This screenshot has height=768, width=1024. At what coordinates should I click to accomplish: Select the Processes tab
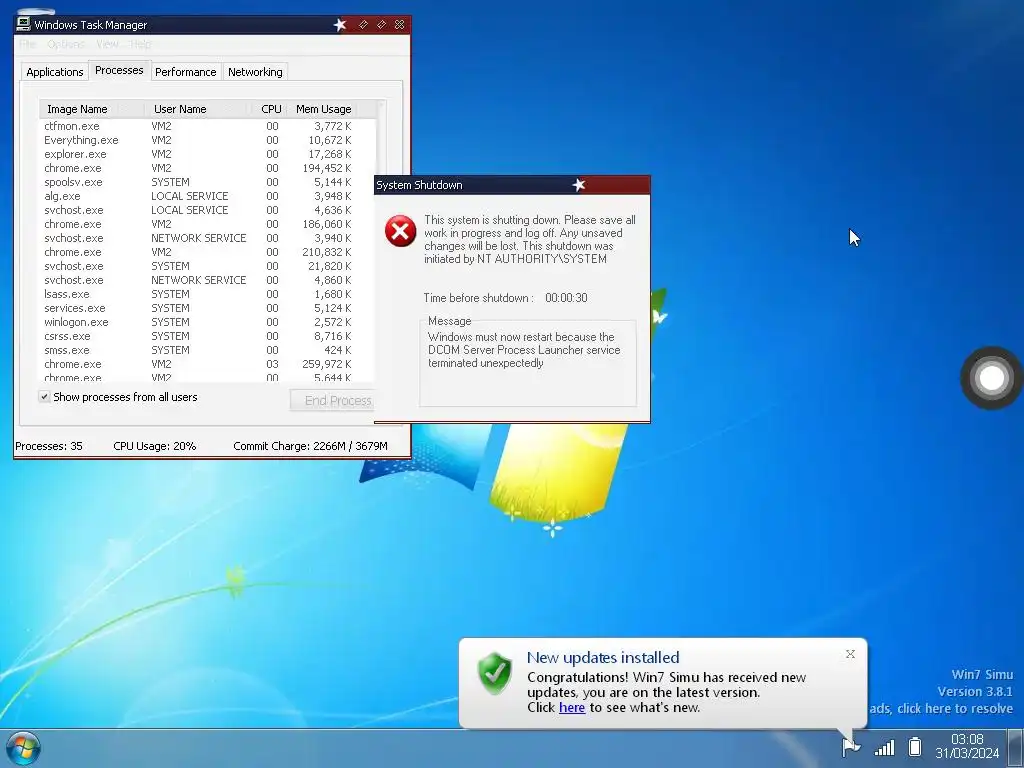[119, 70]
